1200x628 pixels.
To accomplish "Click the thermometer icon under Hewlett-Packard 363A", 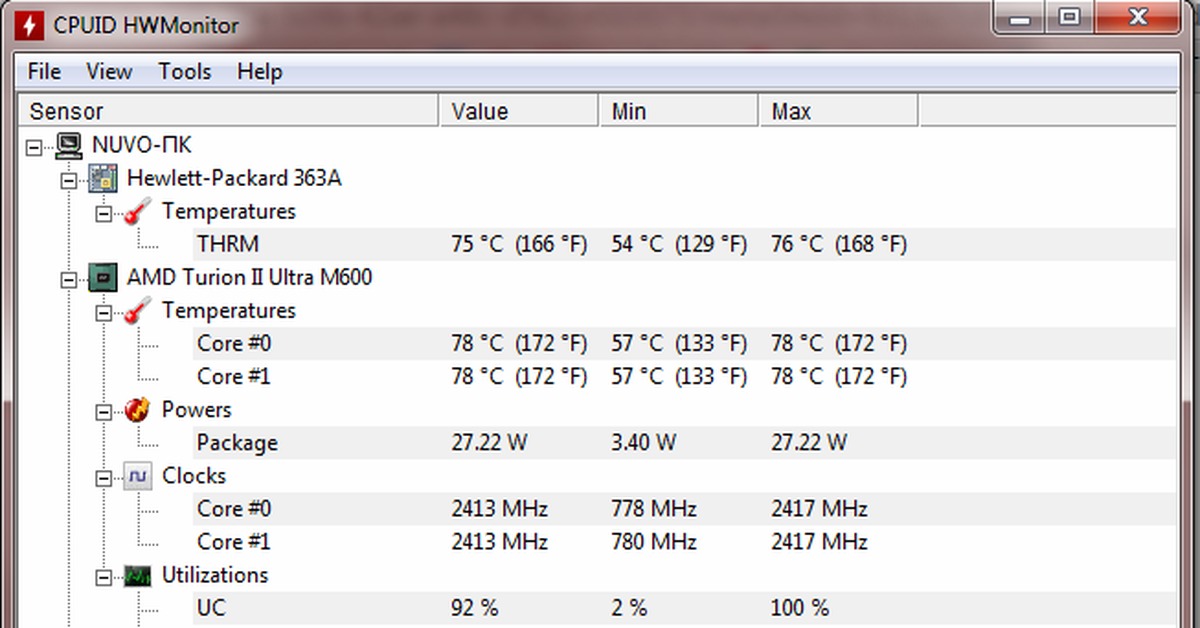I will point(138,212).
